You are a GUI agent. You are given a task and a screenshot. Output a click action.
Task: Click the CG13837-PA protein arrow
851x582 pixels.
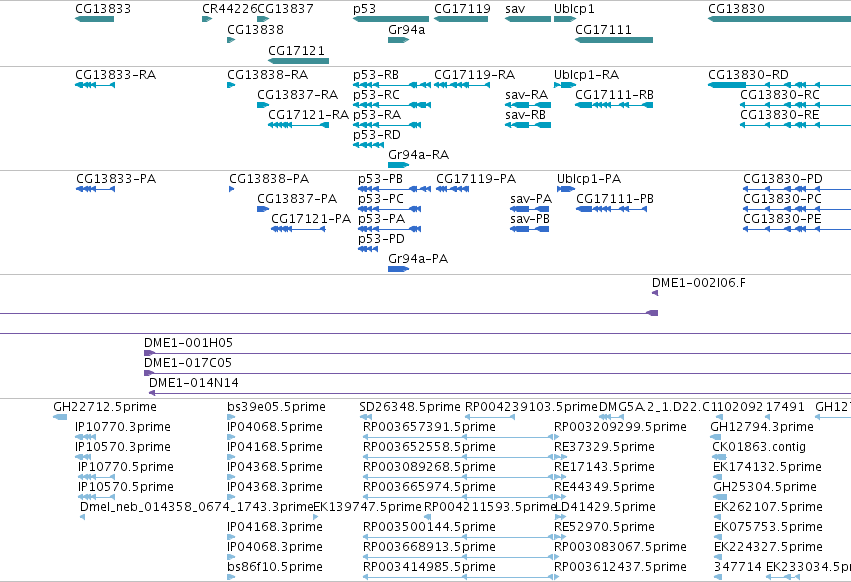pyautogui.click(x=263, y=209)
